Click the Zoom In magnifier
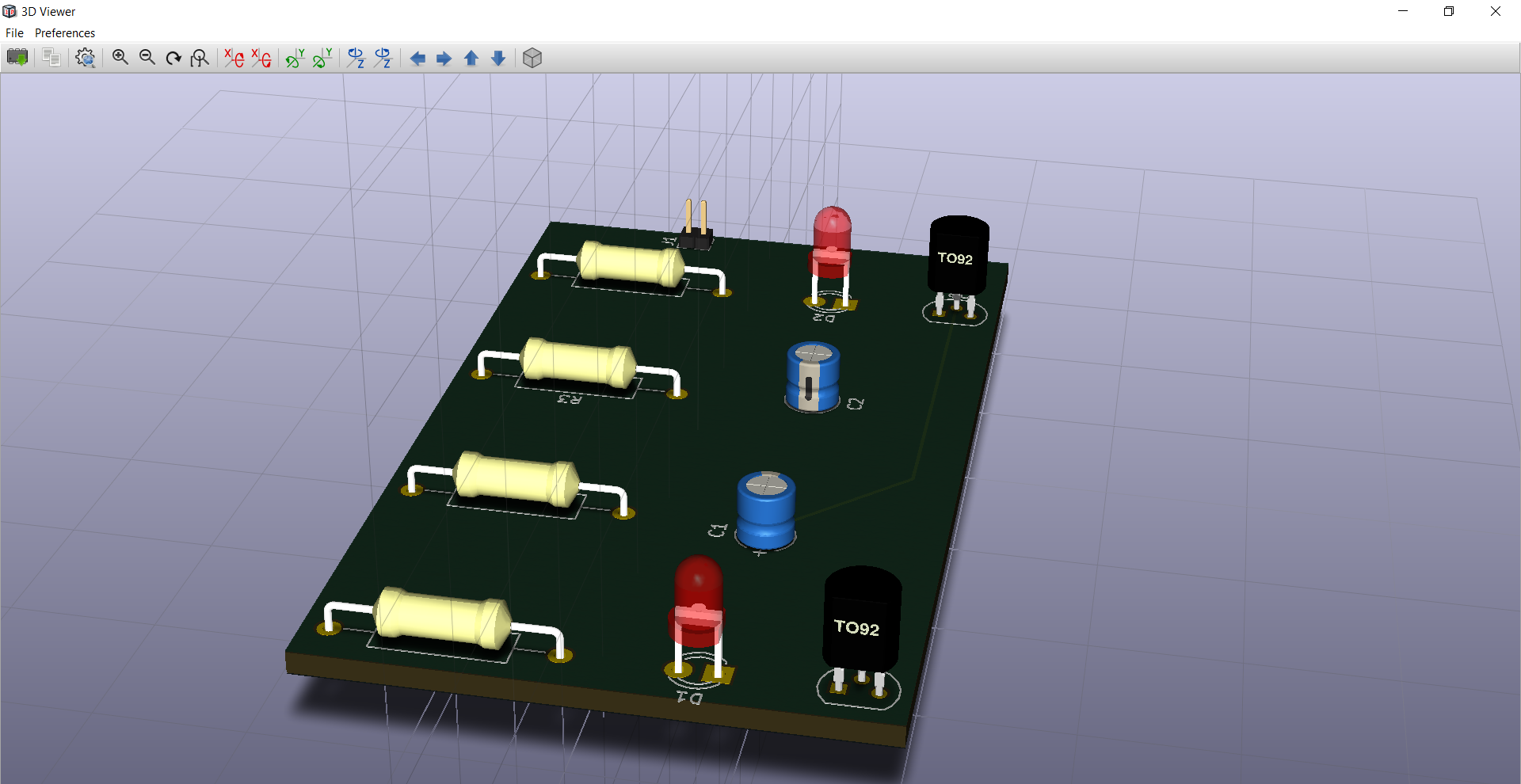 coord(120,58)
